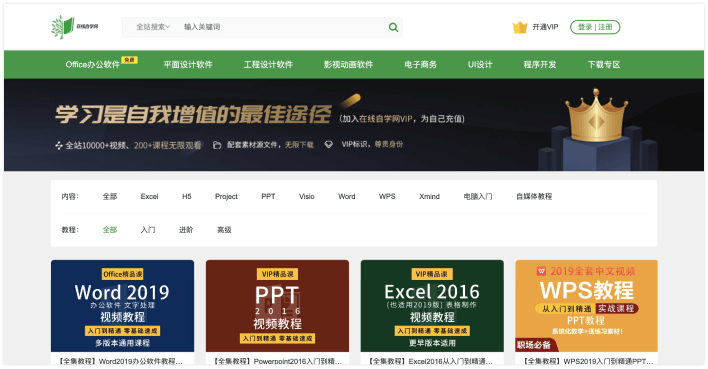Filter content by H5

coord(186,196)
